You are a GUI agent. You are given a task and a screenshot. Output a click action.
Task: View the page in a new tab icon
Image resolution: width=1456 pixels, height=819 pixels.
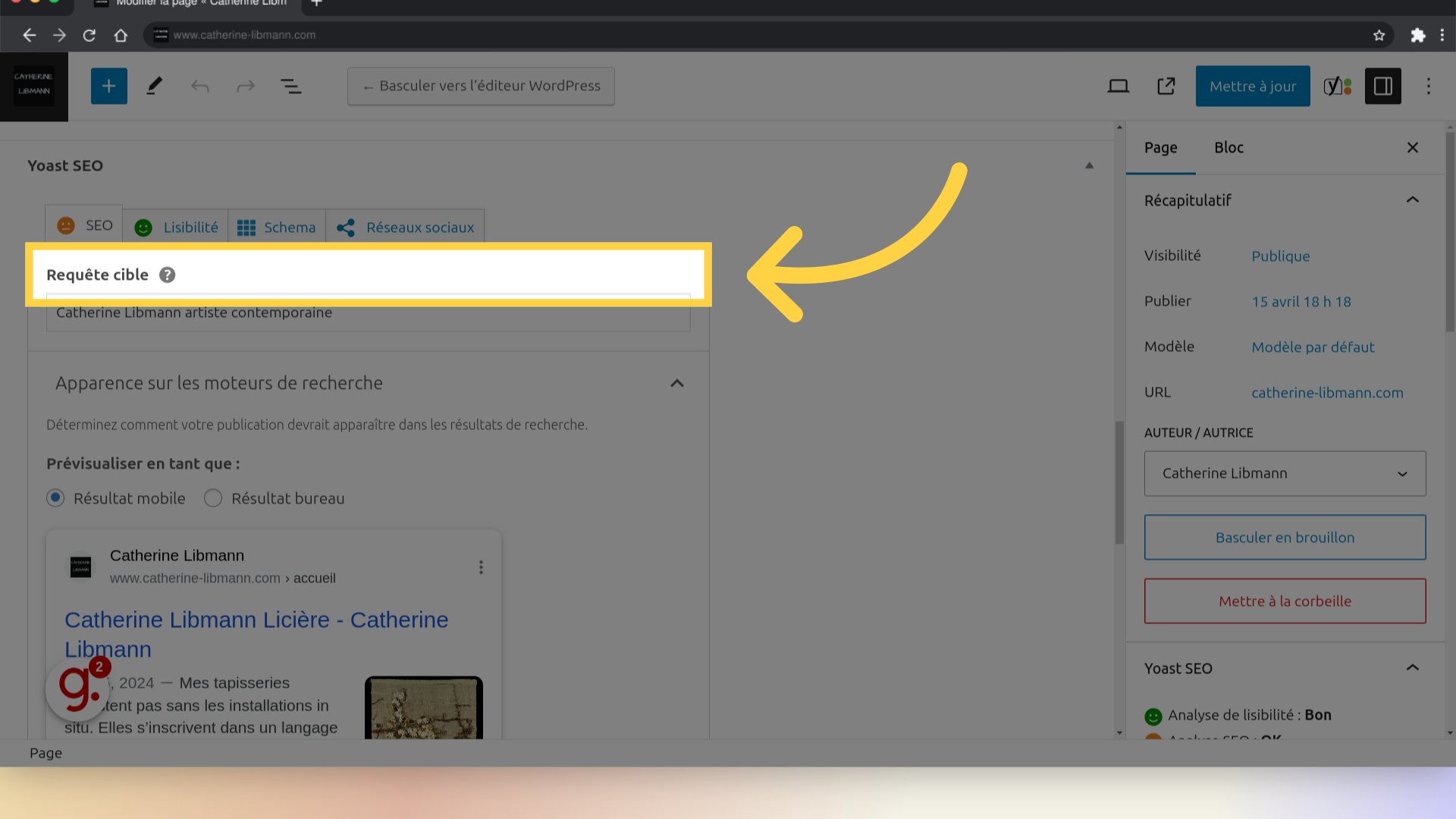pos(1166,86)
